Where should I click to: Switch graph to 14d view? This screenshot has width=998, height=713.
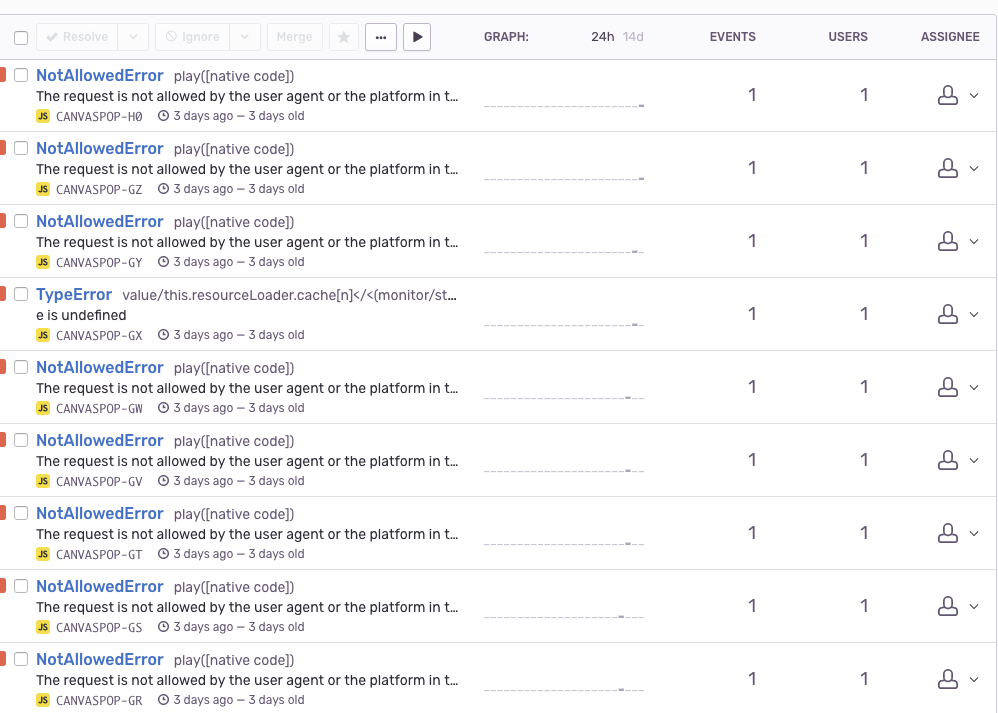[x=633, y=37]
